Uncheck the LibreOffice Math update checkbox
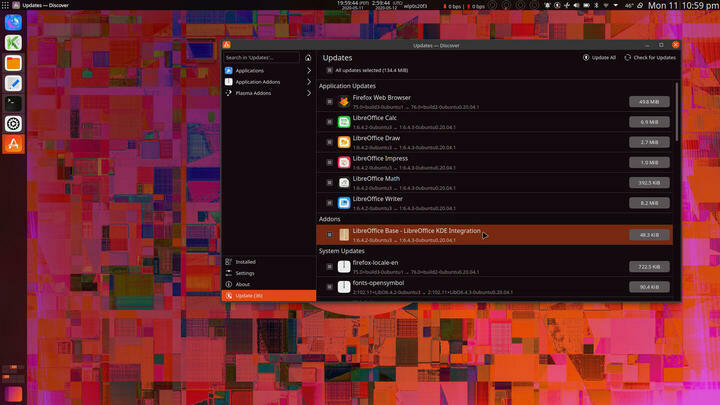720x405 pixels. click(x=329, y=182)
